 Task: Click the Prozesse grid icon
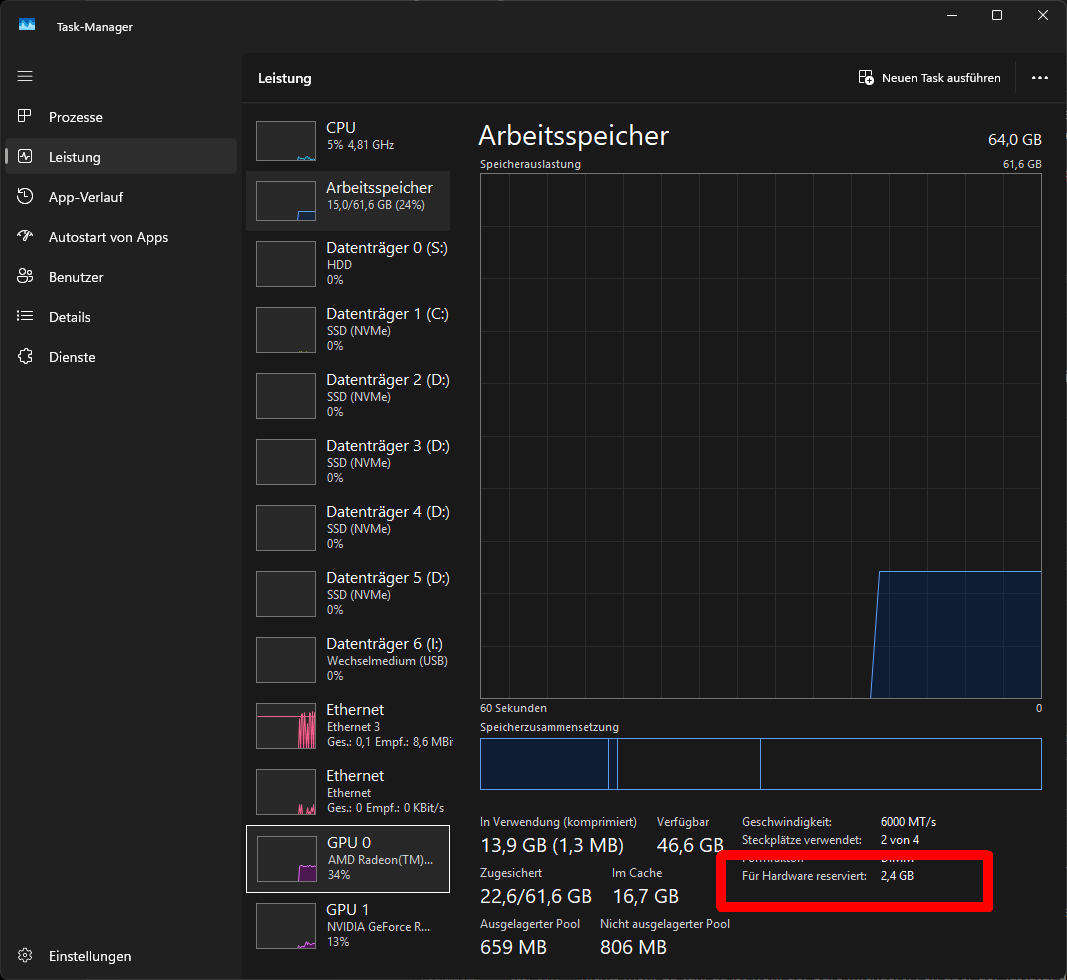(x=25, y=116)
